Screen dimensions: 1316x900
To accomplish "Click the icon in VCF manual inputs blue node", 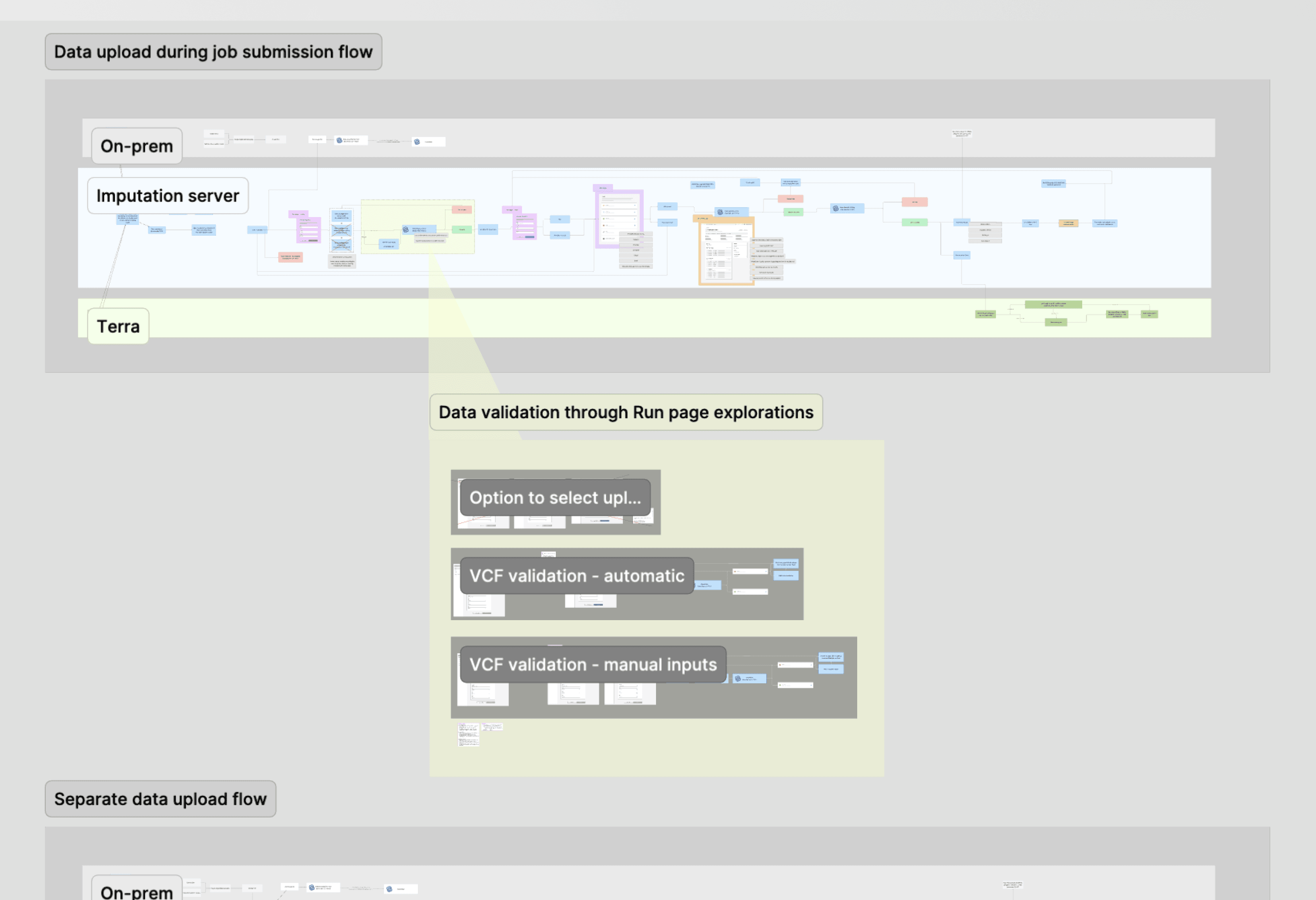I will pos(738,678).
